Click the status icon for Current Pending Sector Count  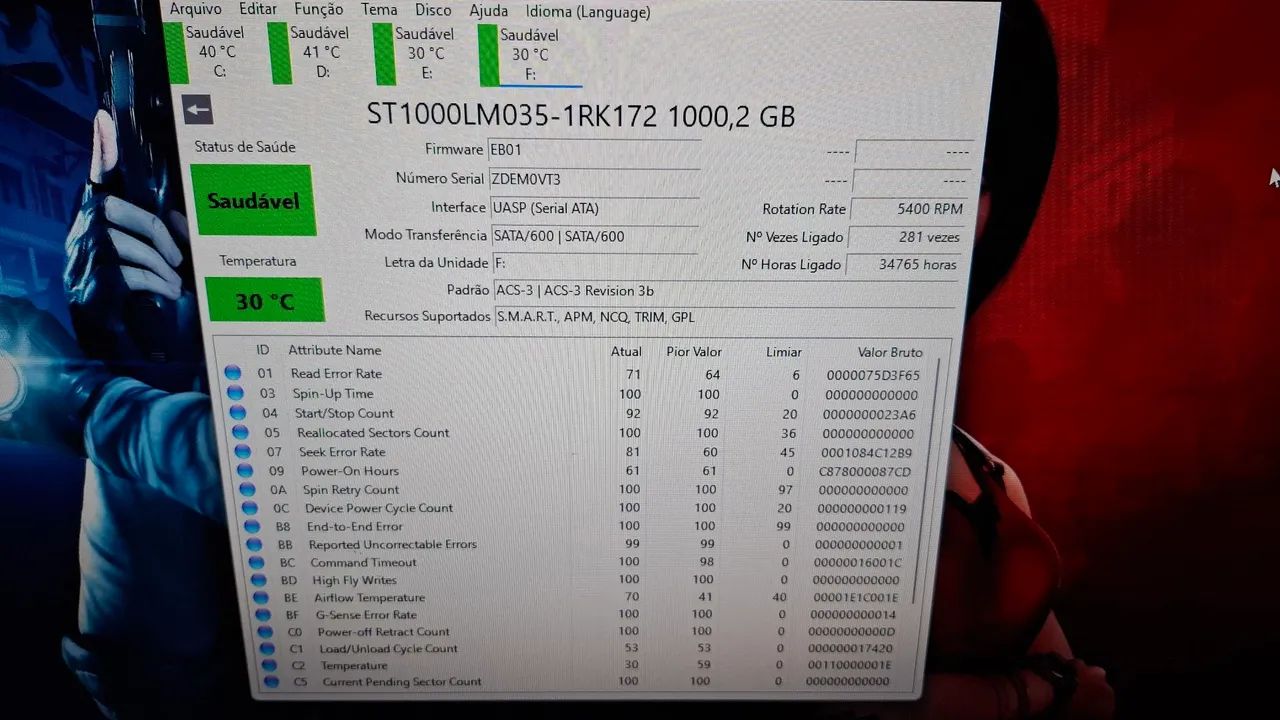point(271,681)
